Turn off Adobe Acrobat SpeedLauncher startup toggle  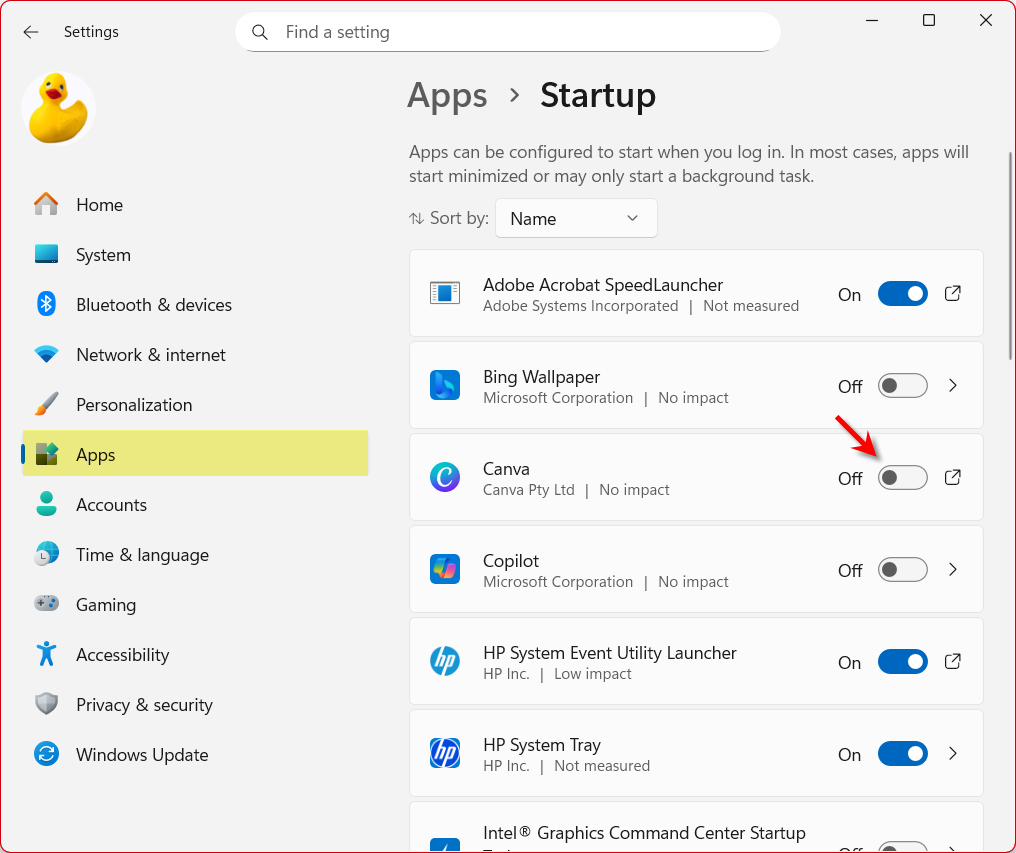pyautogui.click(x=903, y=294)
